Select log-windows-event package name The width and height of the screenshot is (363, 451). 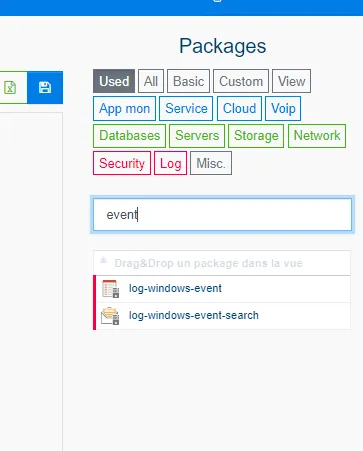(175, 288)
